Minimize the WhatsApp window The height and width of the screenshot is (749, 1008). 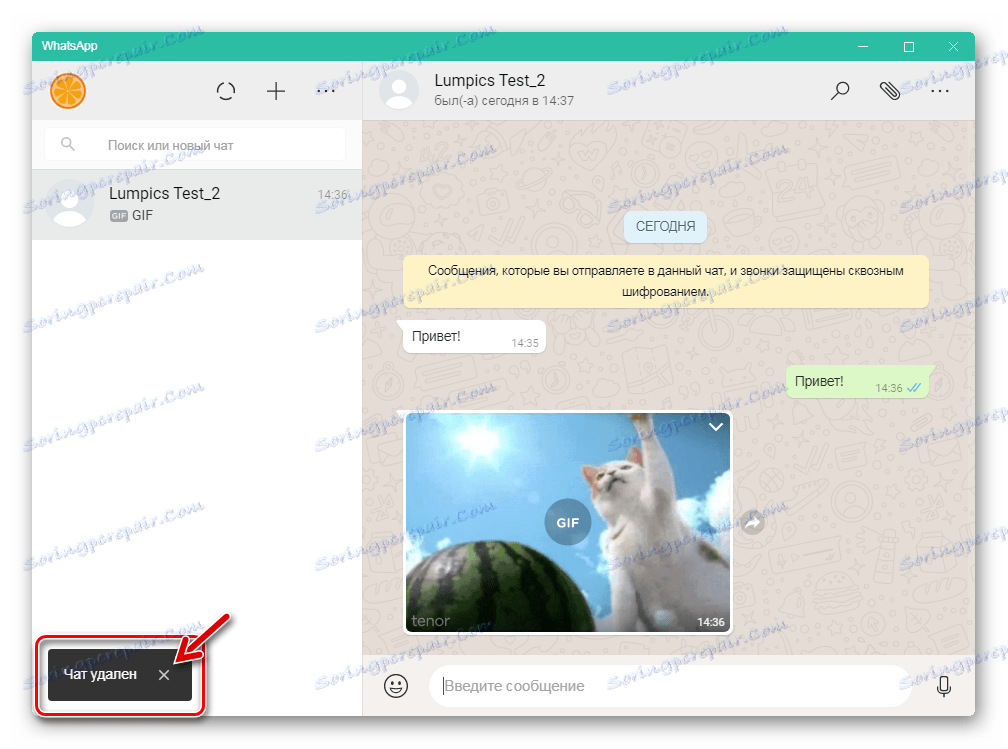863,46
